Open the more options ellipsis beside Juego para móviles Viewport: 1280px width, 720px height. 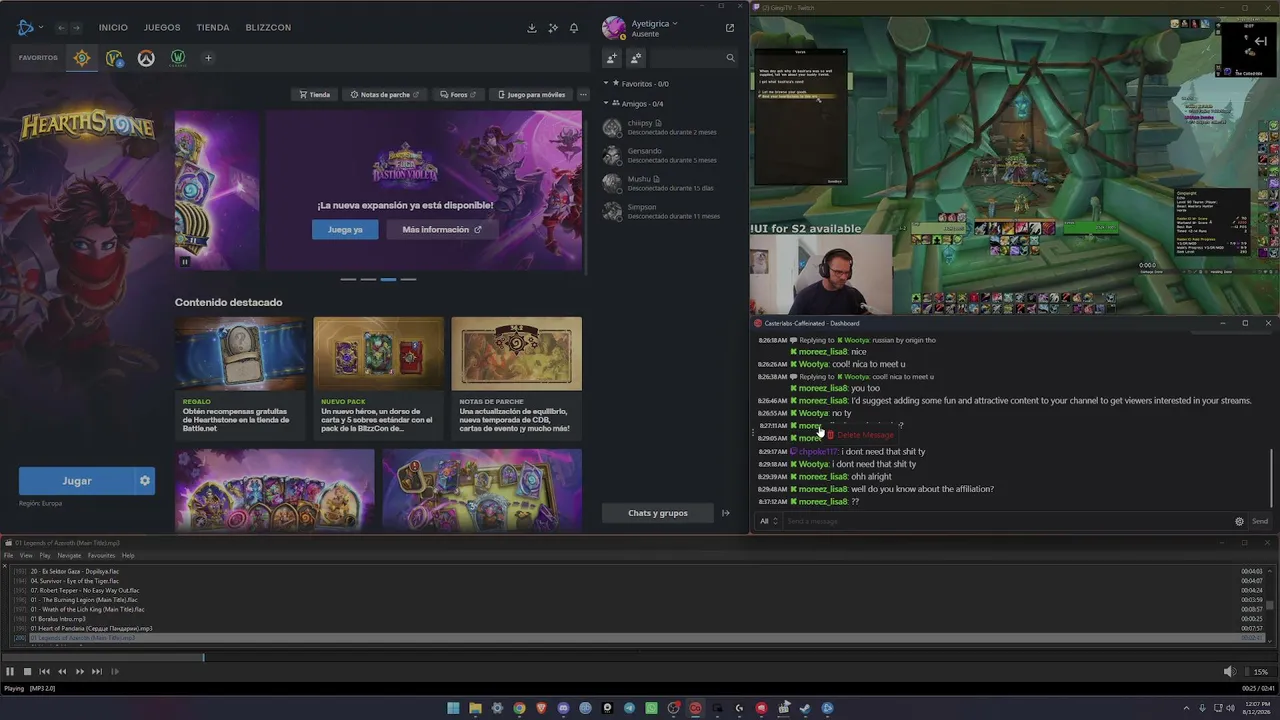[583, 95]
